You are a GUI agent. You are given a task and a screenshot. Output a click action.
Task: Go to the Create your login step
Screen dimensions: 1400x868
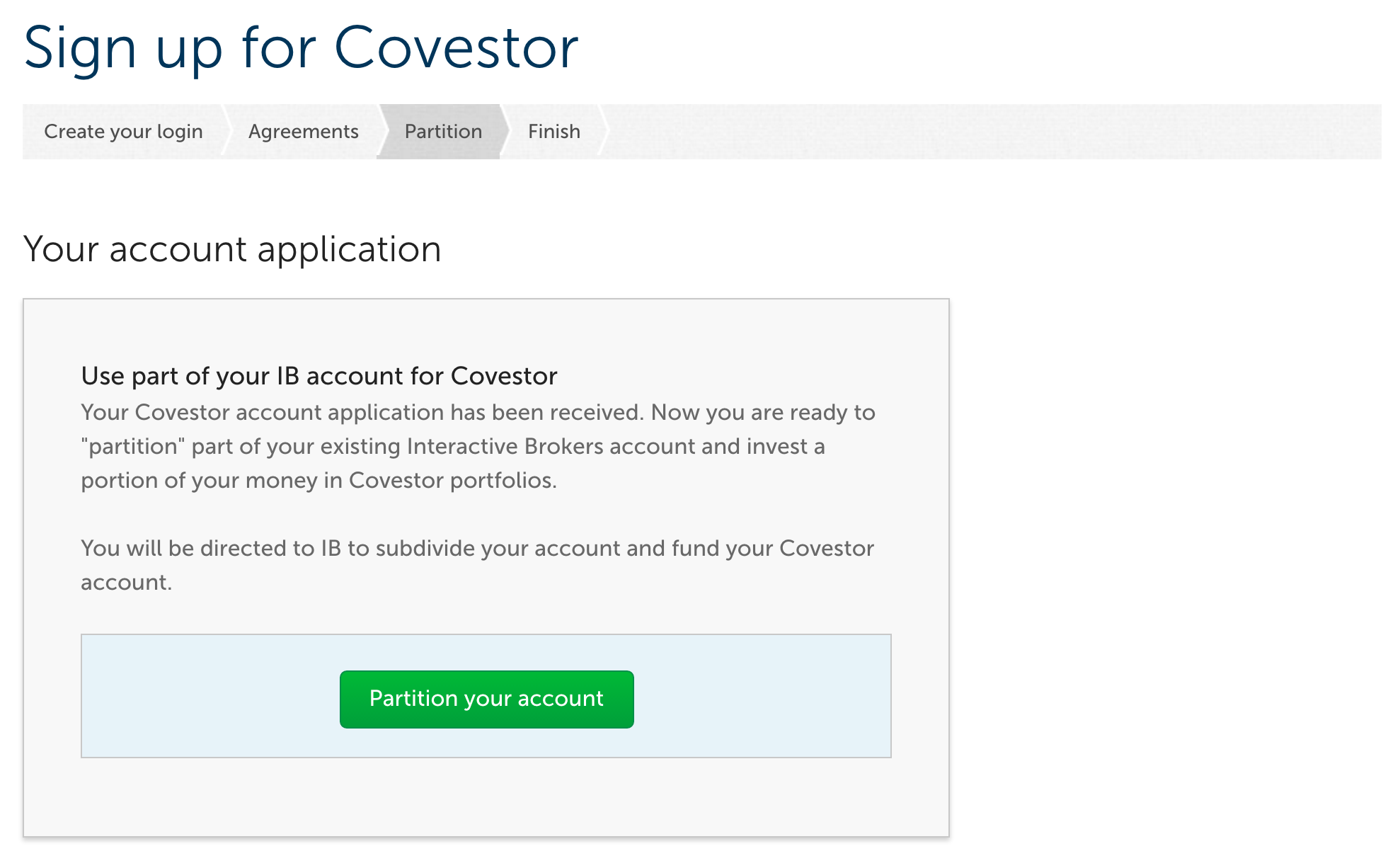123,132
